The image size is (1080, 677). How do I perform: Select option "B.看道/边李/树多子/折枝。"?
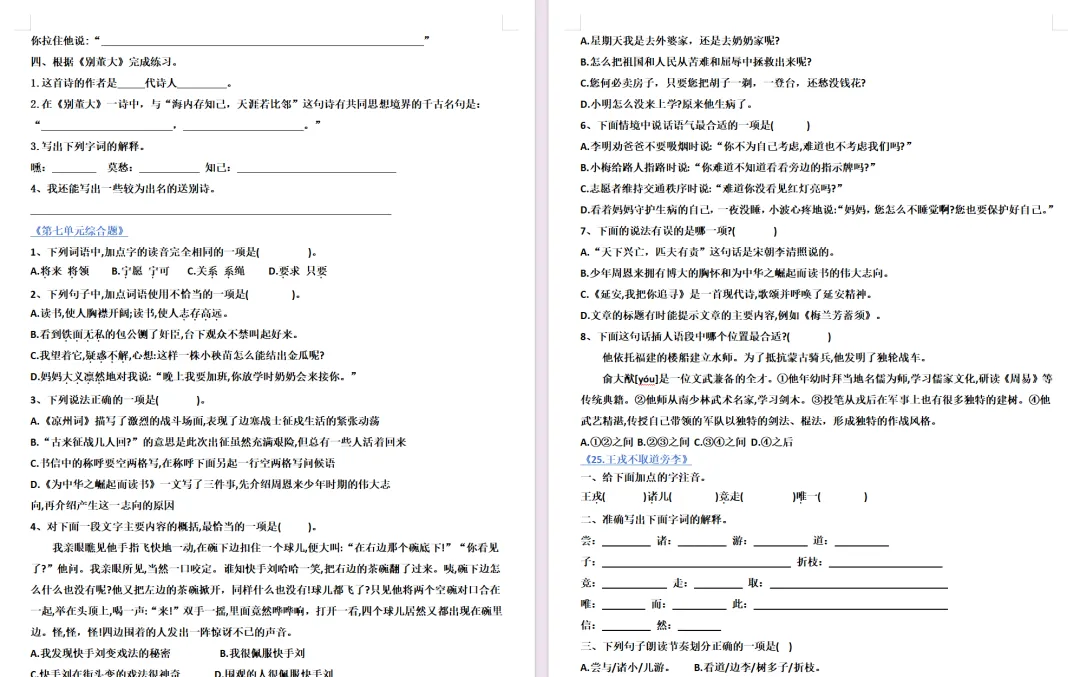(x=758, y=667)
